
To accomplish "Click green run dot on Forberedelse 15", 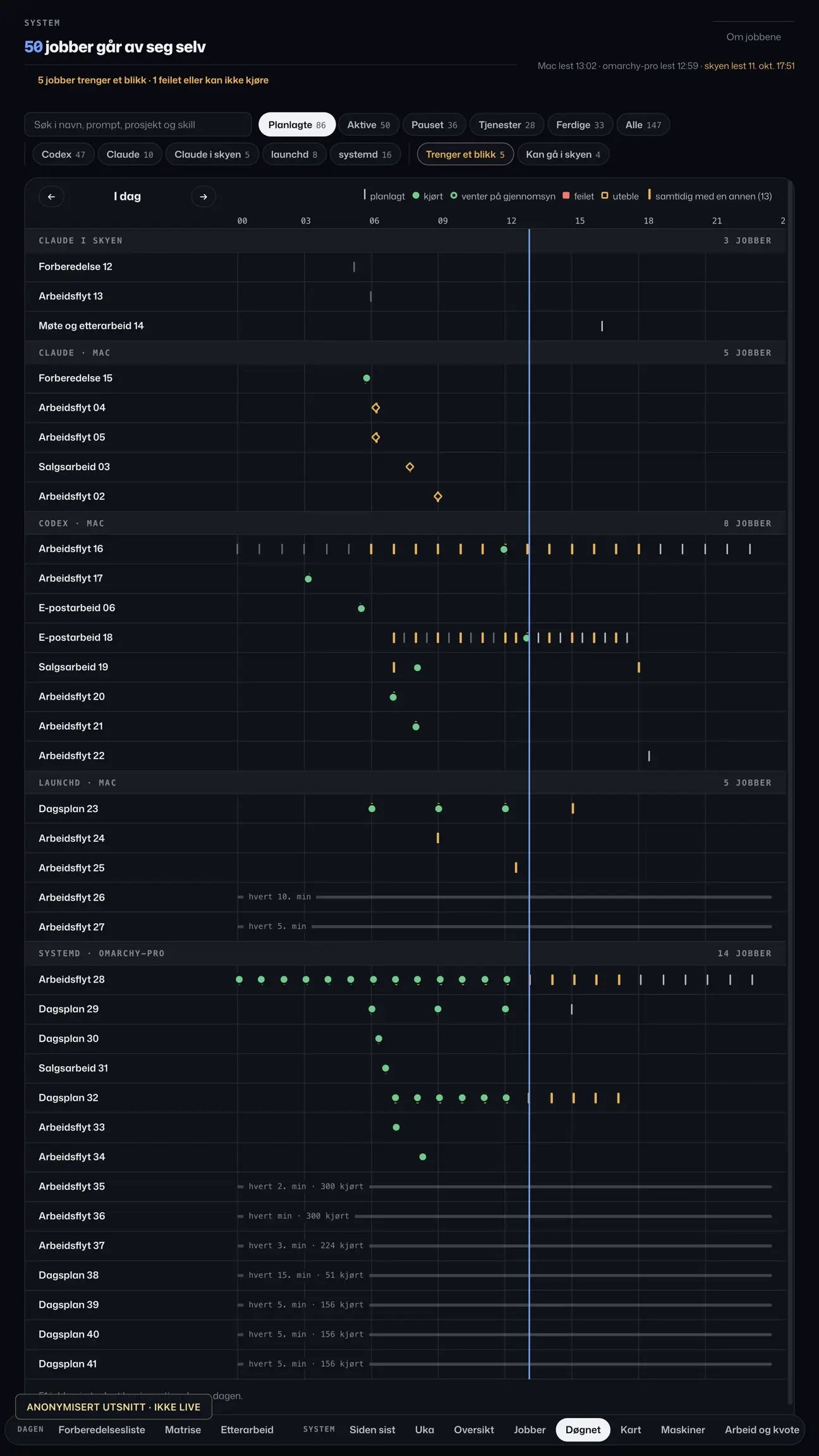I will pyautogui.click(x=367, y=379).
